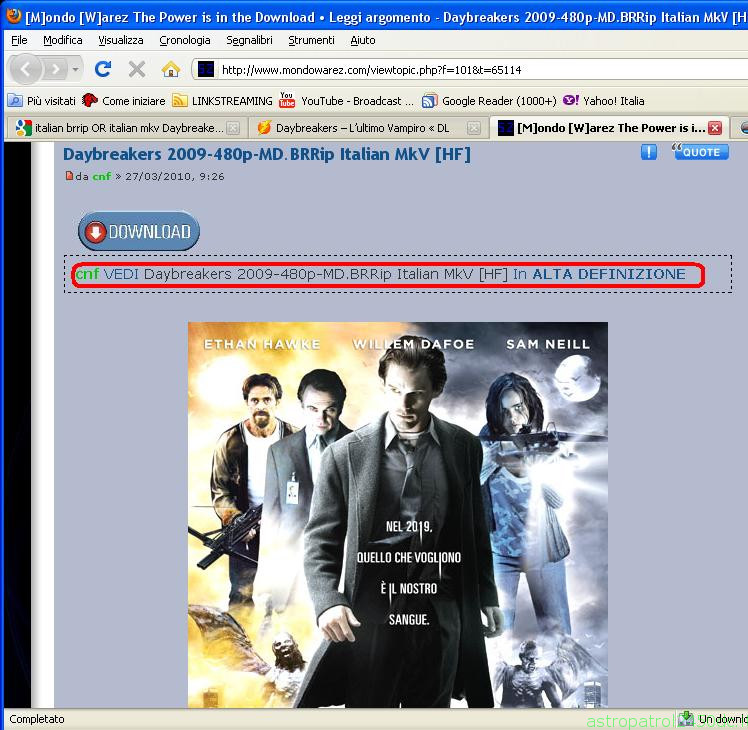Open the Yahoo! Italia bookmark
748x730 pixels.
coord(604,101)
